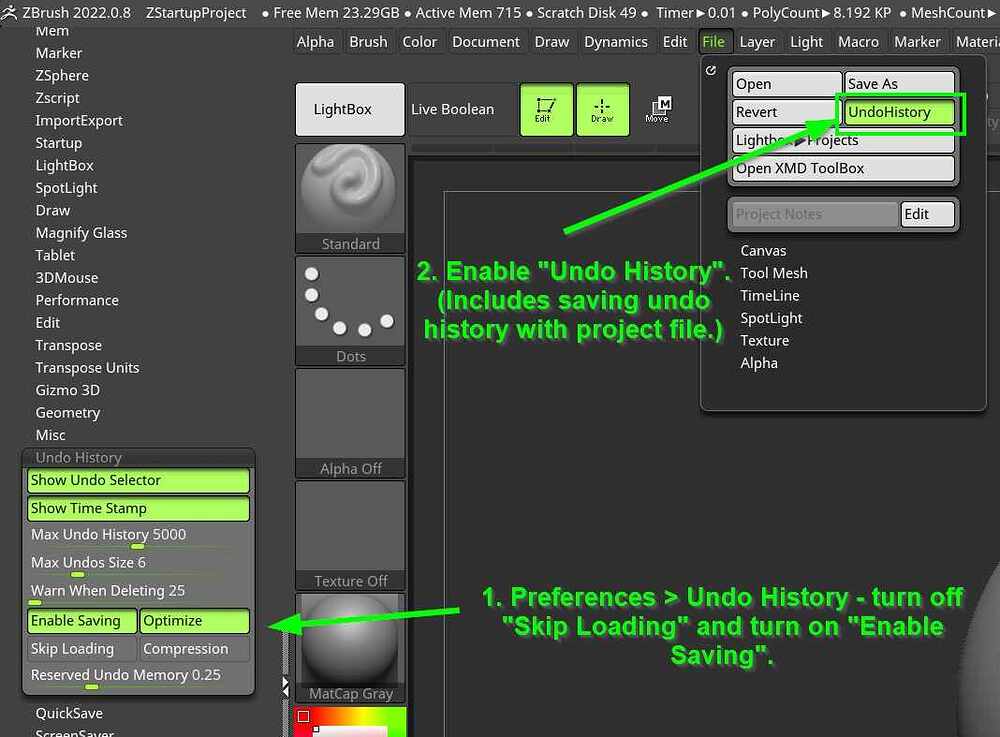
Task: Adjust Warn When Deleting slider
Action: pos(138,593)
